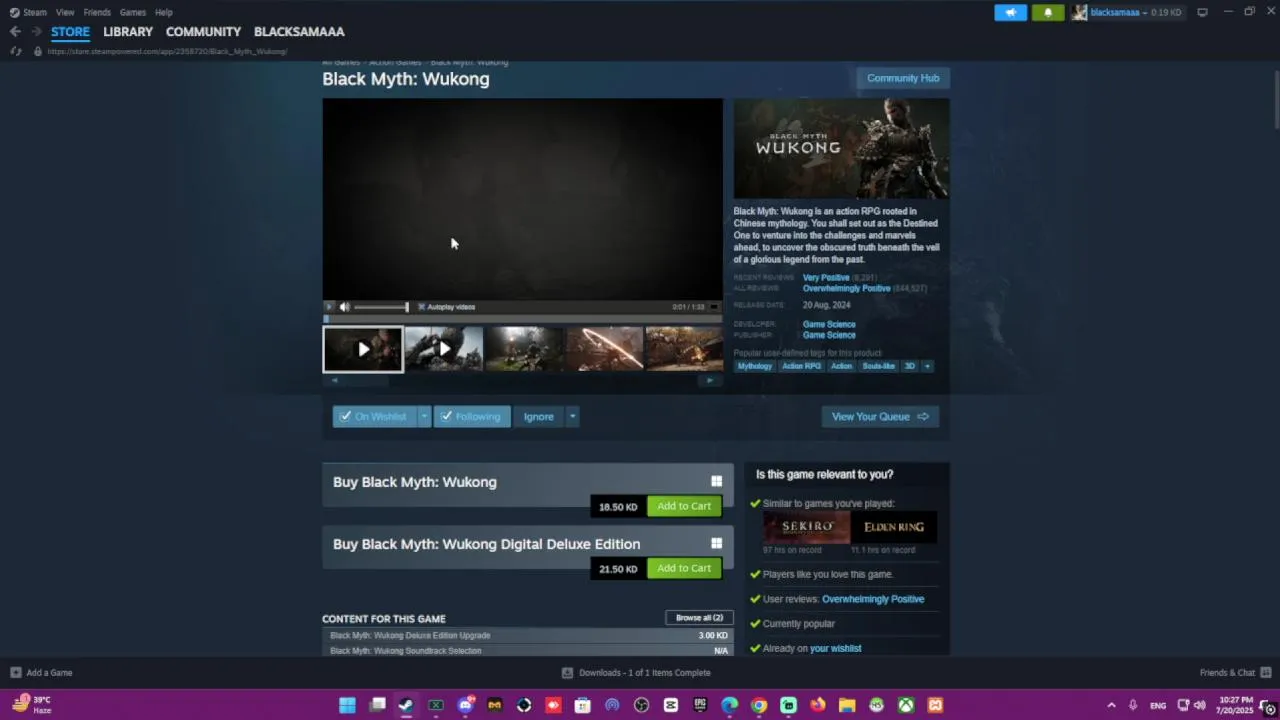This screenshot has height=720, width=1280.
Task: Open the View menu
Action: click(65, 12)
